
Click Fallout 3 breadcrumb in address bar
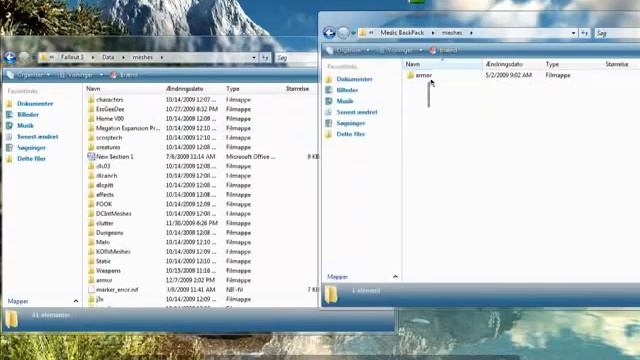click(x=72, y=57)
